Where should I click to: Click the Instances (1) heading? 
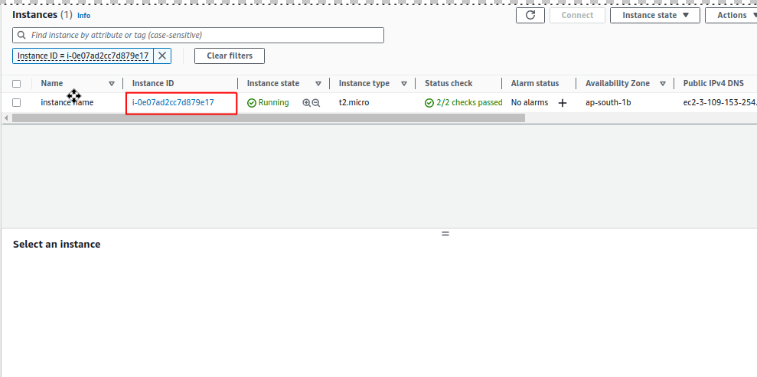42,14
